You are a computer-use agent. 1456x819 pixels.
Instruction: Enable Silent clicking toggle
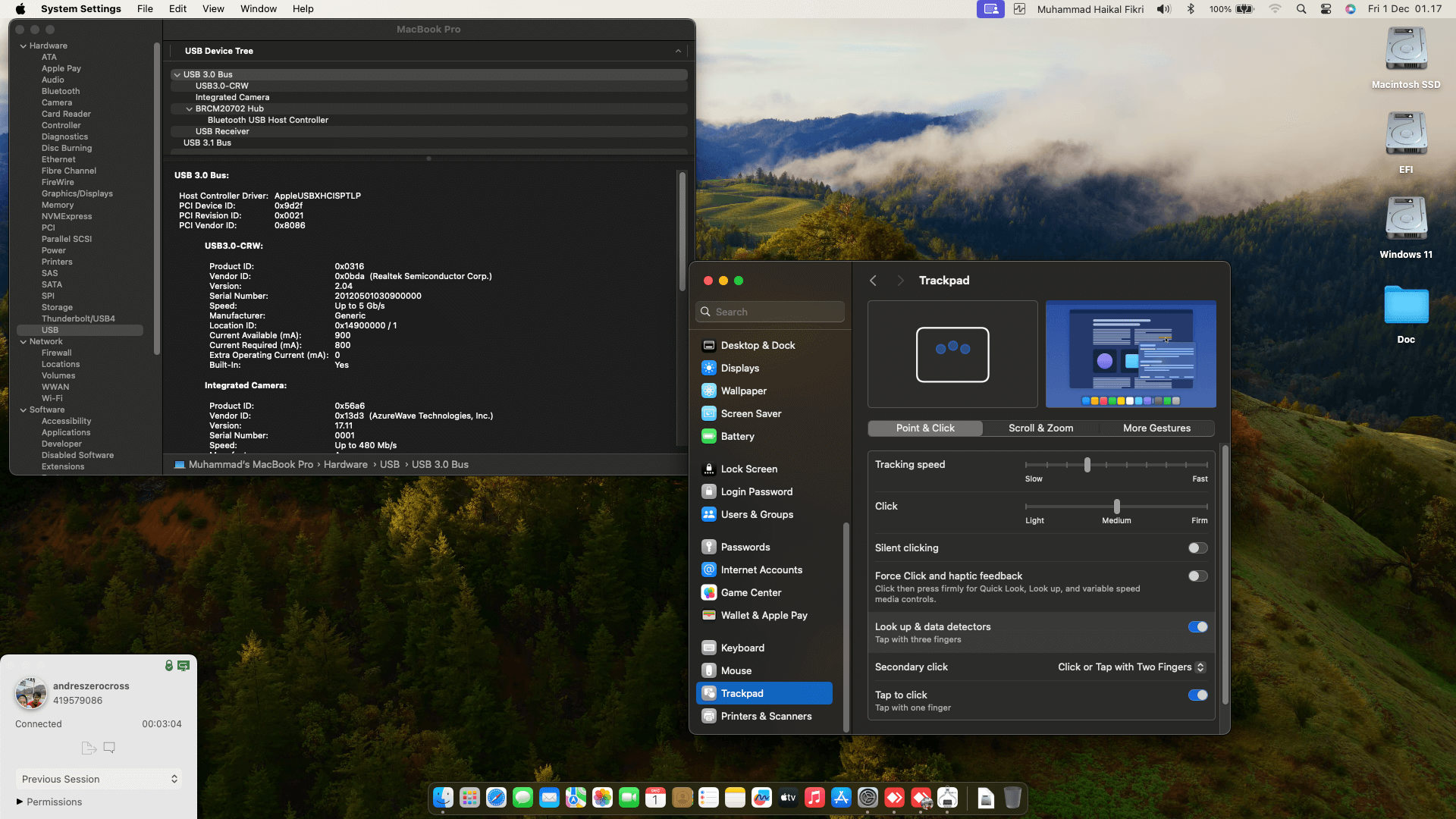pos(1197,548)
